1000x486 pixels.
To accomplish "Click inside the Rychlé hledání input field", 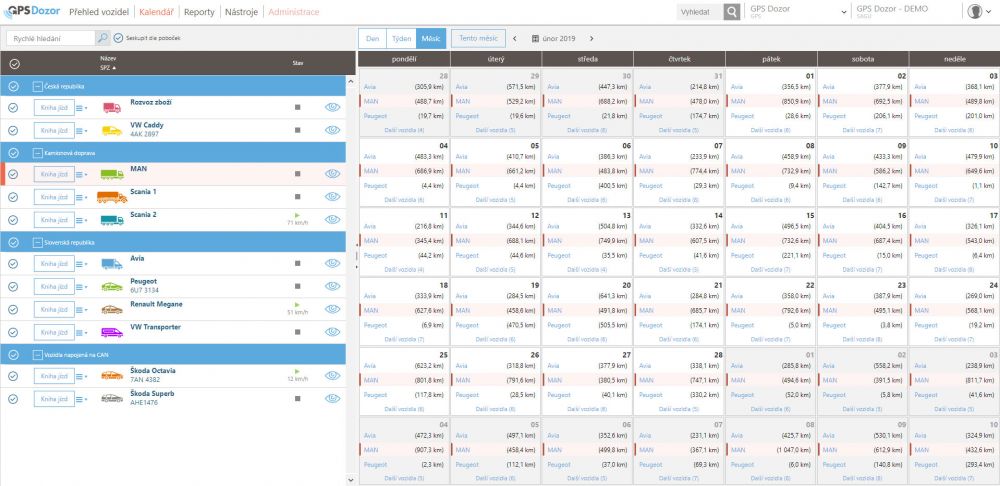I will coord(50,38).
